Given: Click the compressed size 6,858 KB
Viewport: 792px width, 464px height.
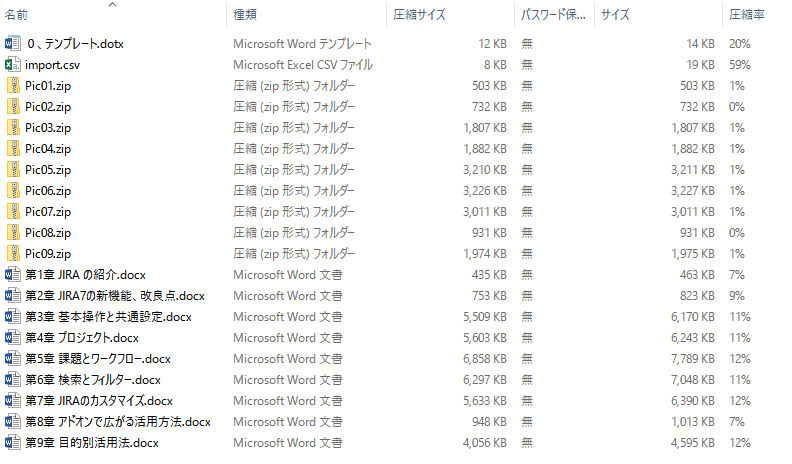Looking at the screenshot, I should (x=485, y=358).
